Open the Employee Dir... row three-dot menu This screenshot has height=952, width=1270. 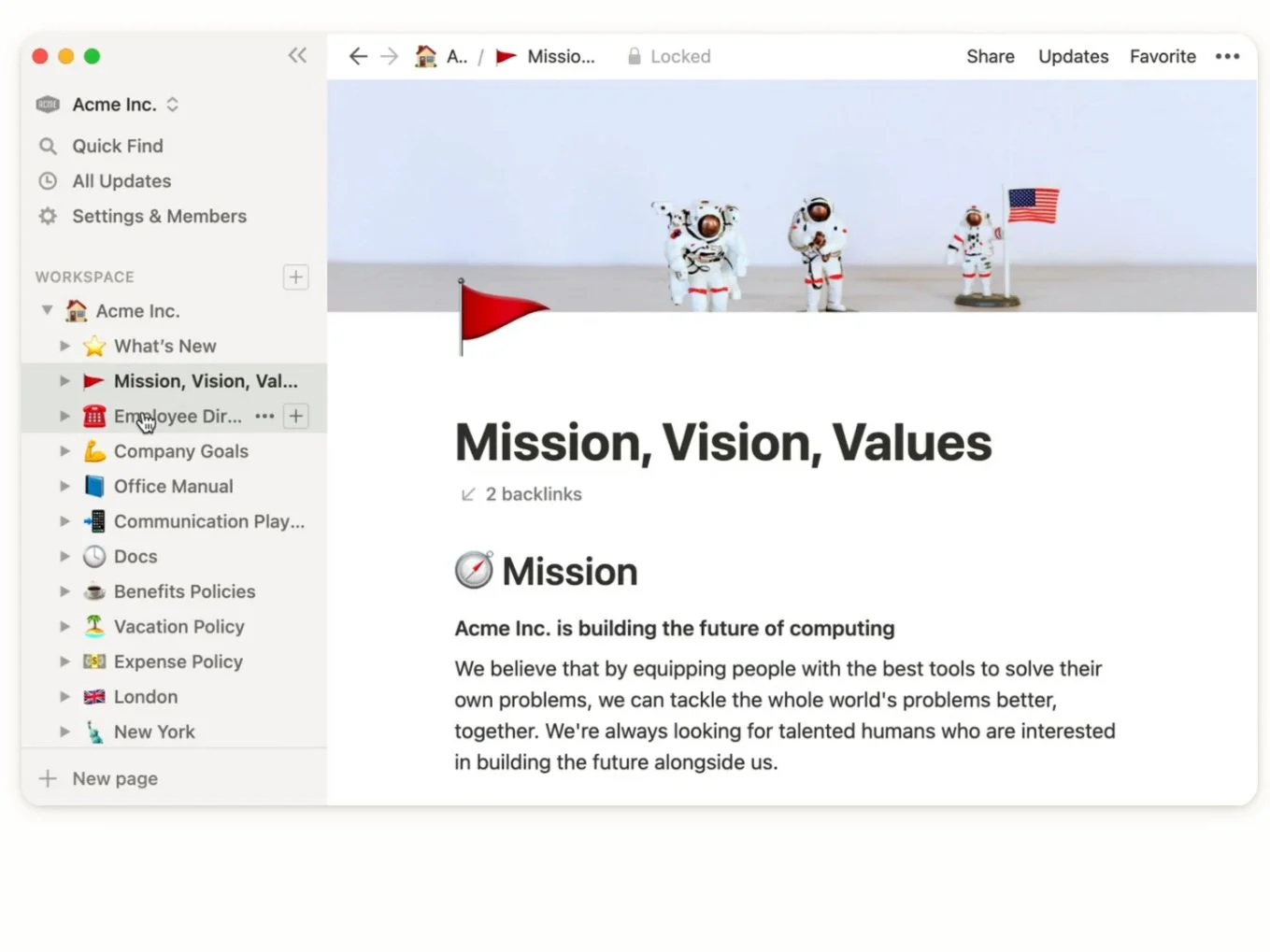(x=264, y=416)
